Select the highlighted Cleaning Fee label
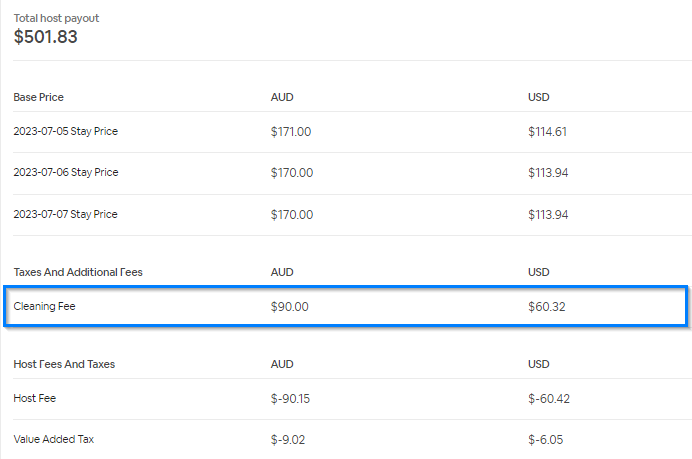The height and width of the screenshot is (459, 692). [44, 306]
